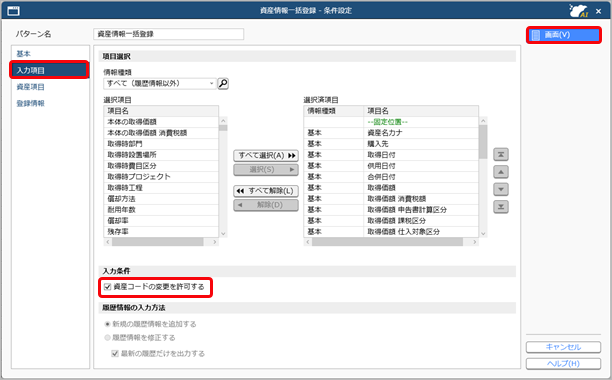Select 履歴情報を修正する radio button
The image size is (612, 380).
coord(107,337)
